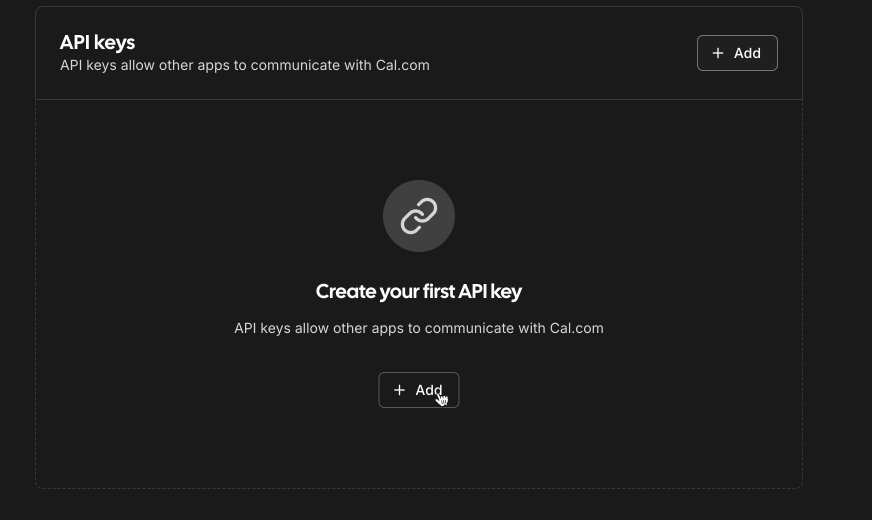Click centered description text under 'Create your first API key'
This screenshot has width=872, height=520.
(419, 328)
